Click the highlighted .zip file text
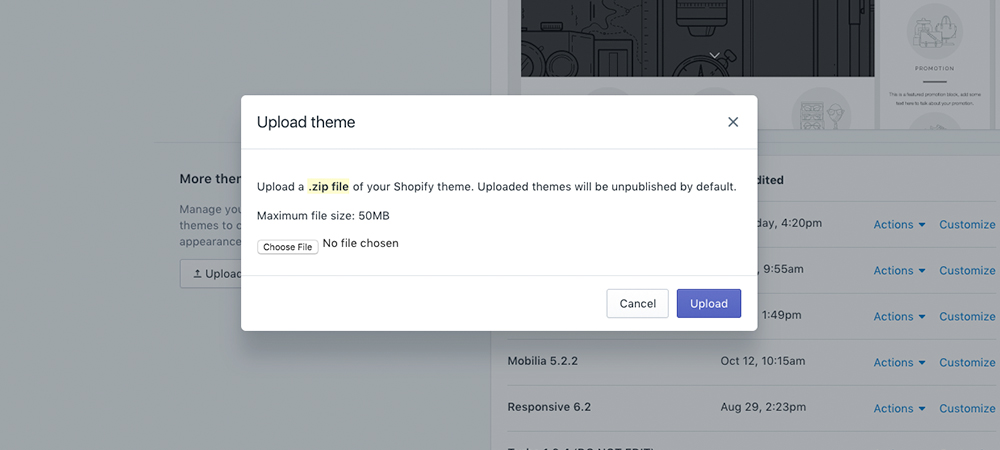 [328, 187]
